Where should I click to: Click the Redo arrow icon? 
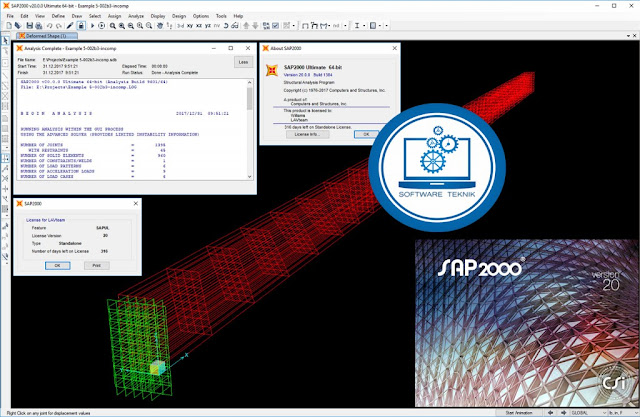[x=59, y=26]
